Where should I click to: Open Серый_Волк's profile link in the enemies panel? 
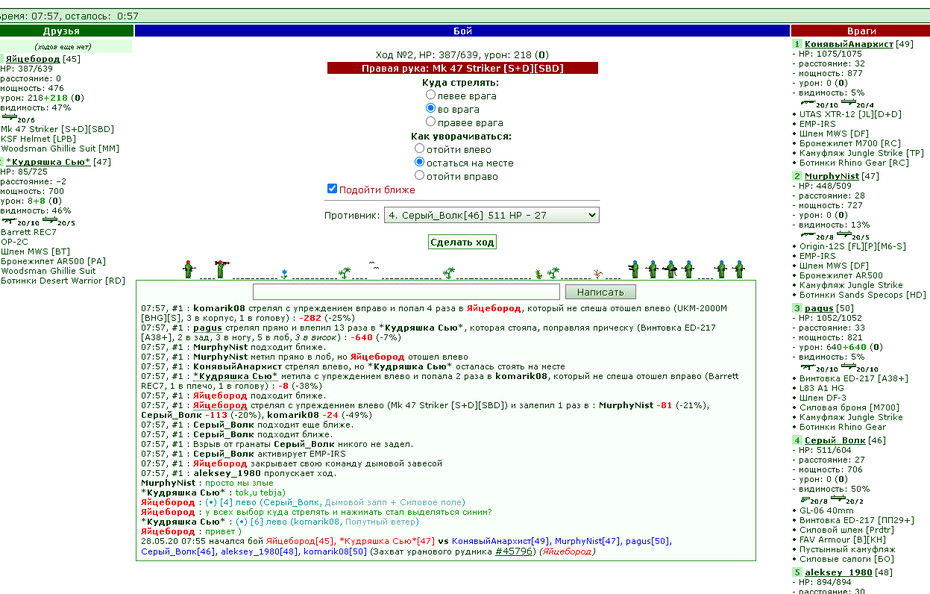pos(835,440)
